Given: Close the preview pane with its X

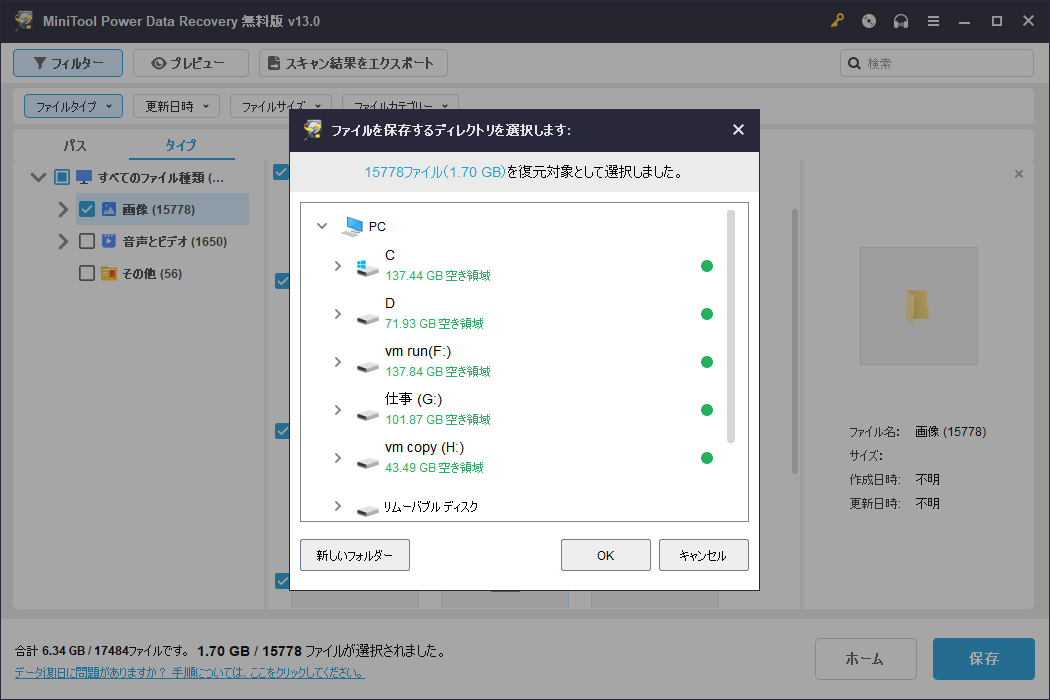Looking at the screenshot, I should (1019, 173).
